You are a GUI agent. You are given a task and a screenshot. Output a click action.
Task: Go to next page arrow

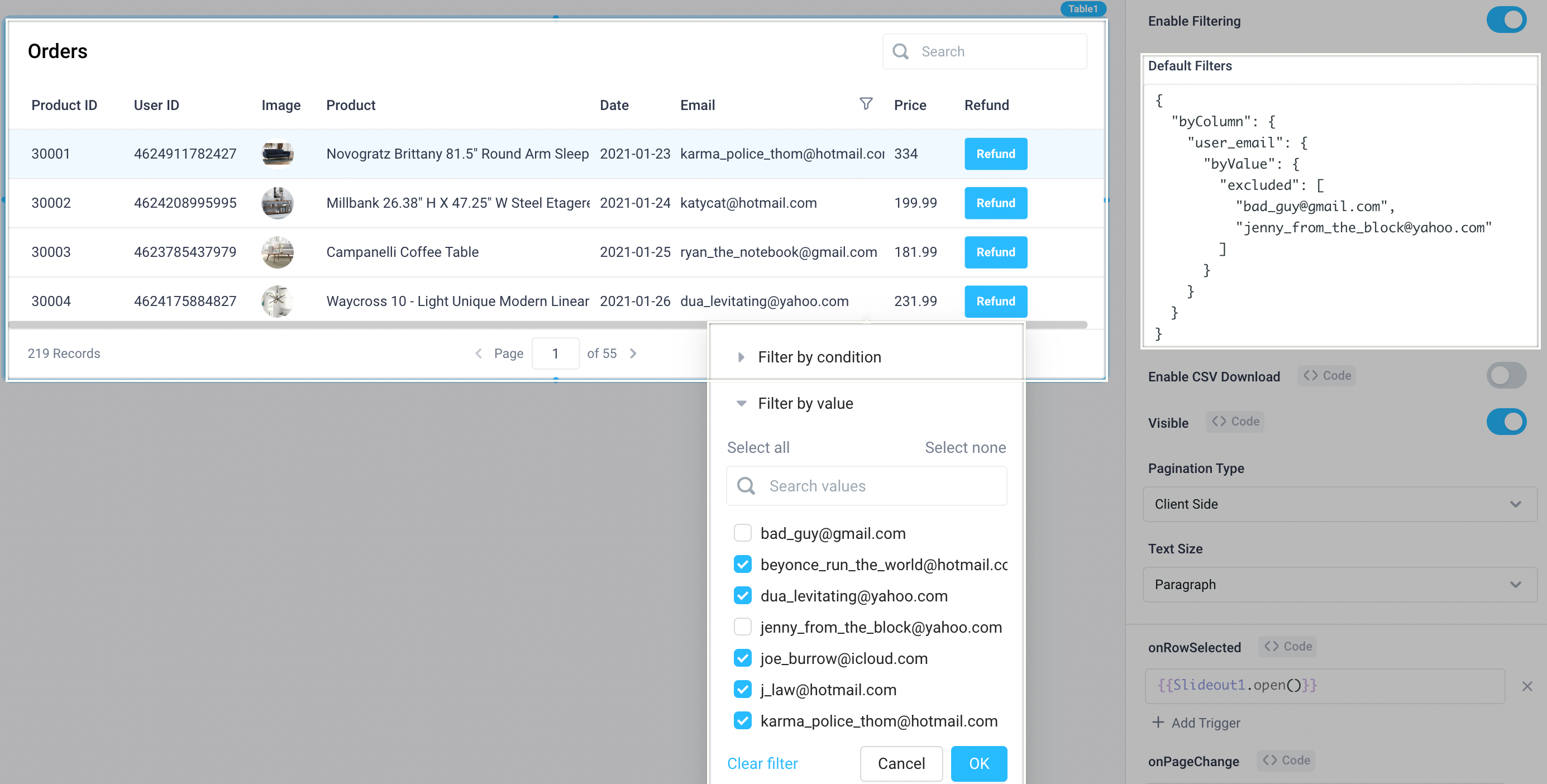click(x=633, y=353)
